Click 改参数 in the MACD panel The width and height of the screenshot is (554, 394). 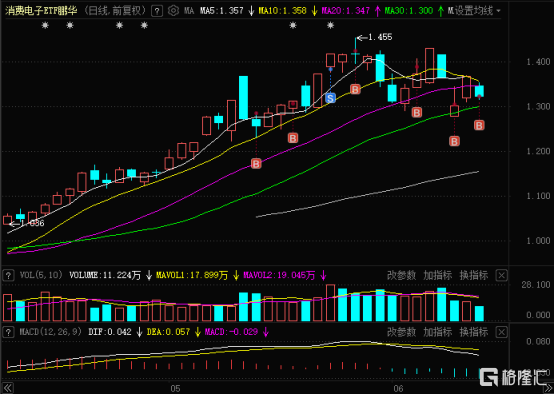pyautogui.click(x=401, y=332)
